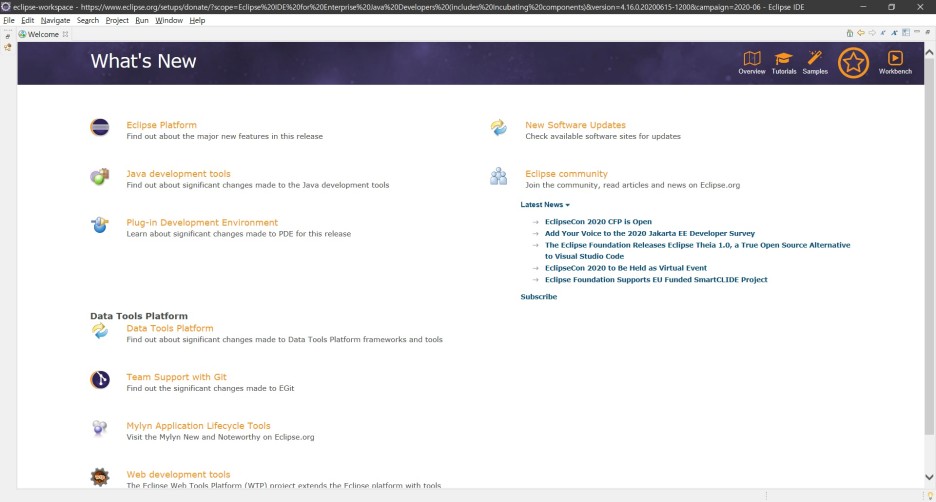Click the scrollbar up arrow
The height and width of the screenshot is (502, 936).
(x=929, y=52)
